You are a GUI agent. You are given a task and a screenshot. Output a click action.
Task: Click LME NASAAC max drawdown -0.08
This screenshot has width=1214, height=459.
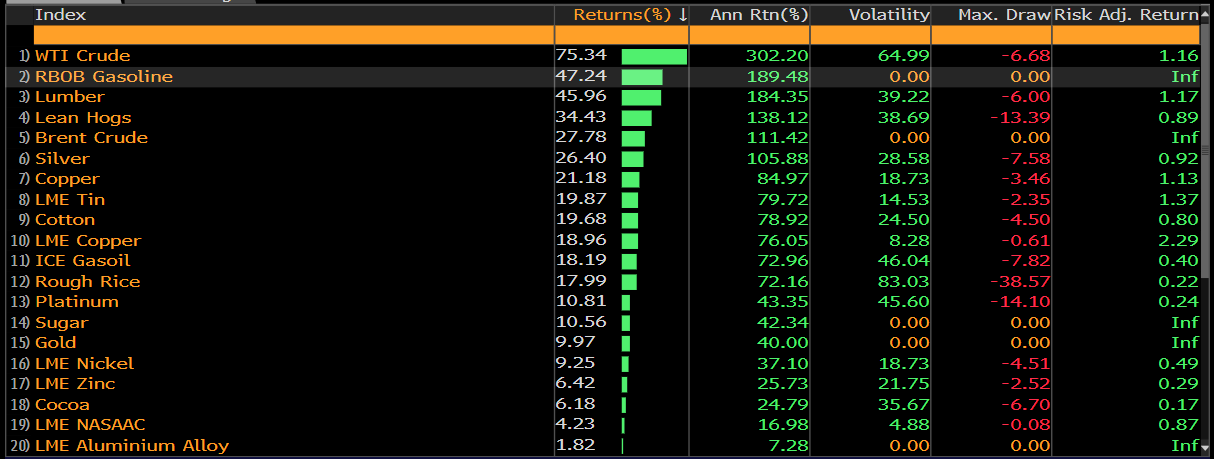[1025, 425]
